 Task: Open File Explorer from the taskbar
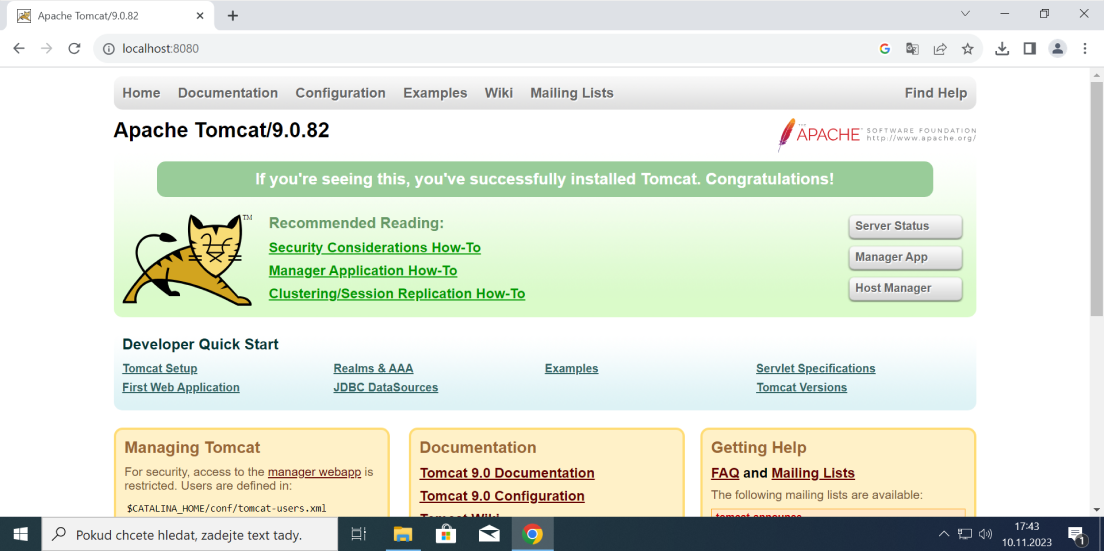[x=403, y=534]
